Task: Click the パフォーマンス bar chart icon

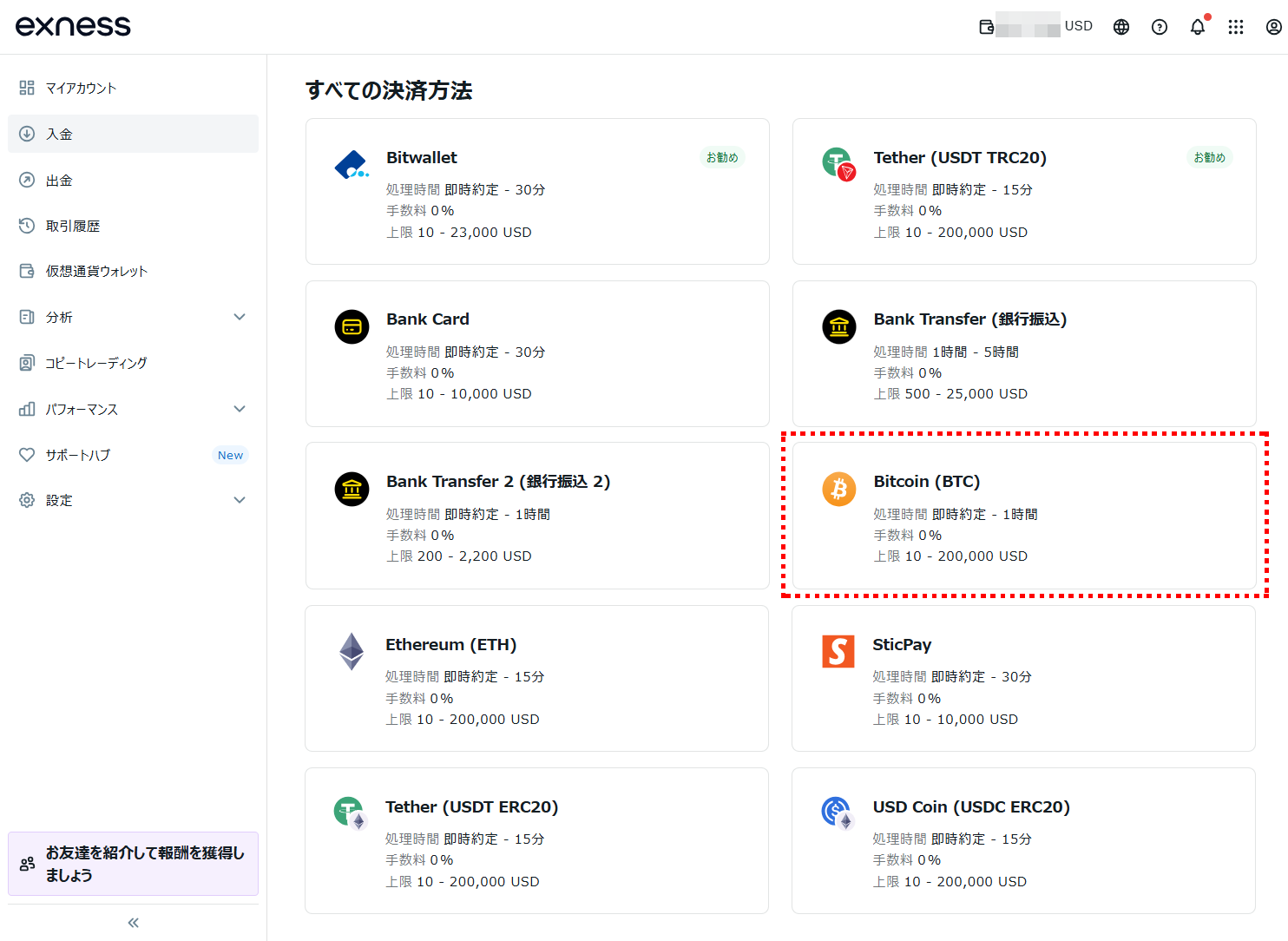Action: (x=27, y=409)
